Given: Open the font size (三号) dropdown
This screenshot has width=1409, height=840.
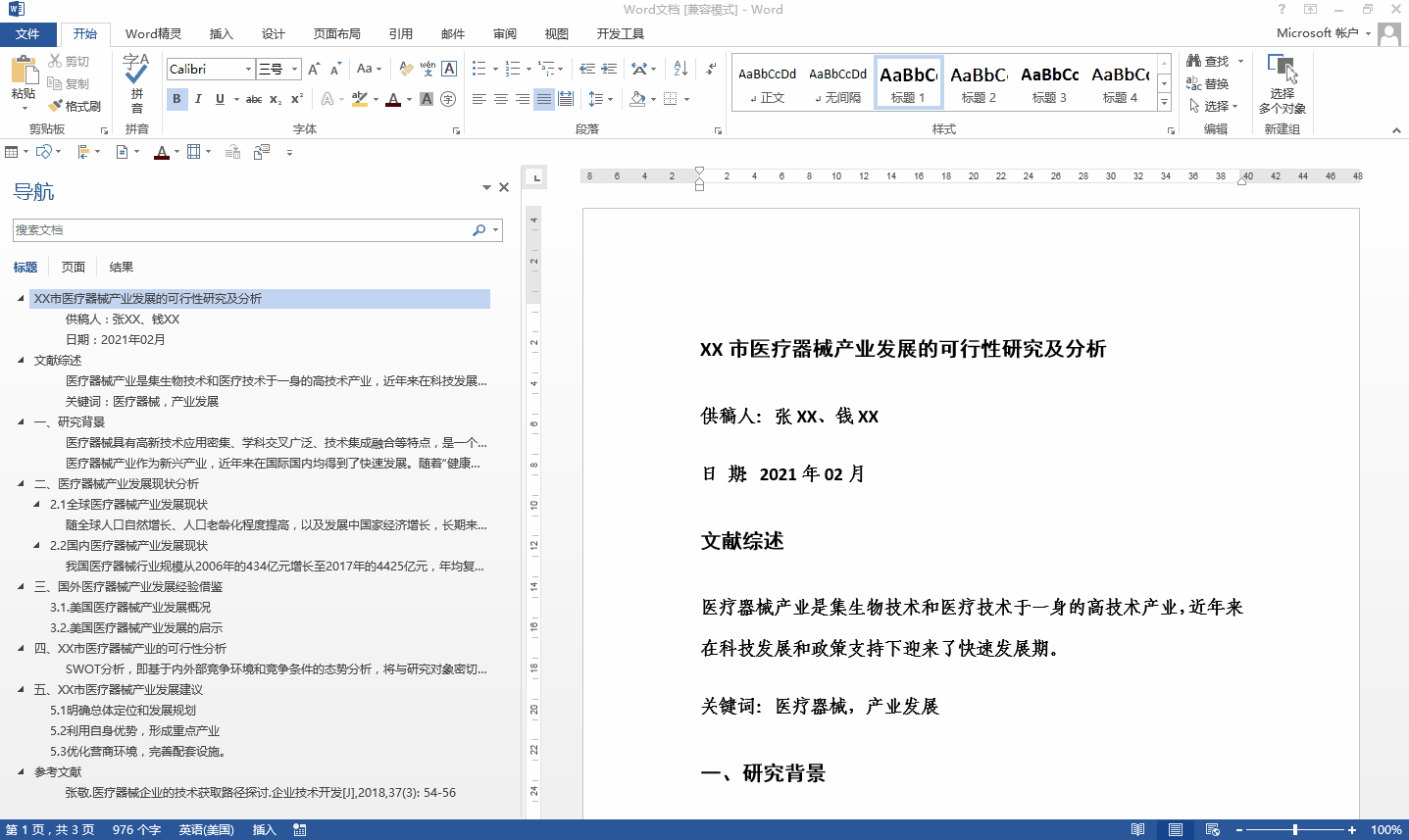Looking at the screenshot, I should 293,69.
